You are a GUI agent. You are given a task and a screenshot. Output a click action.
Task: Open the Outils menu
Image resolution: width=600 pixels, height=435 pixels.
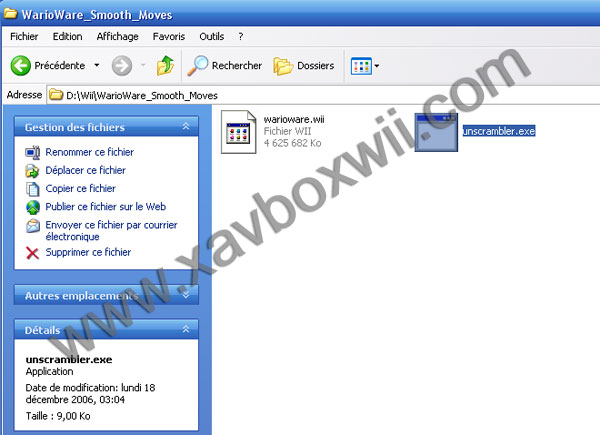point(212,37)
